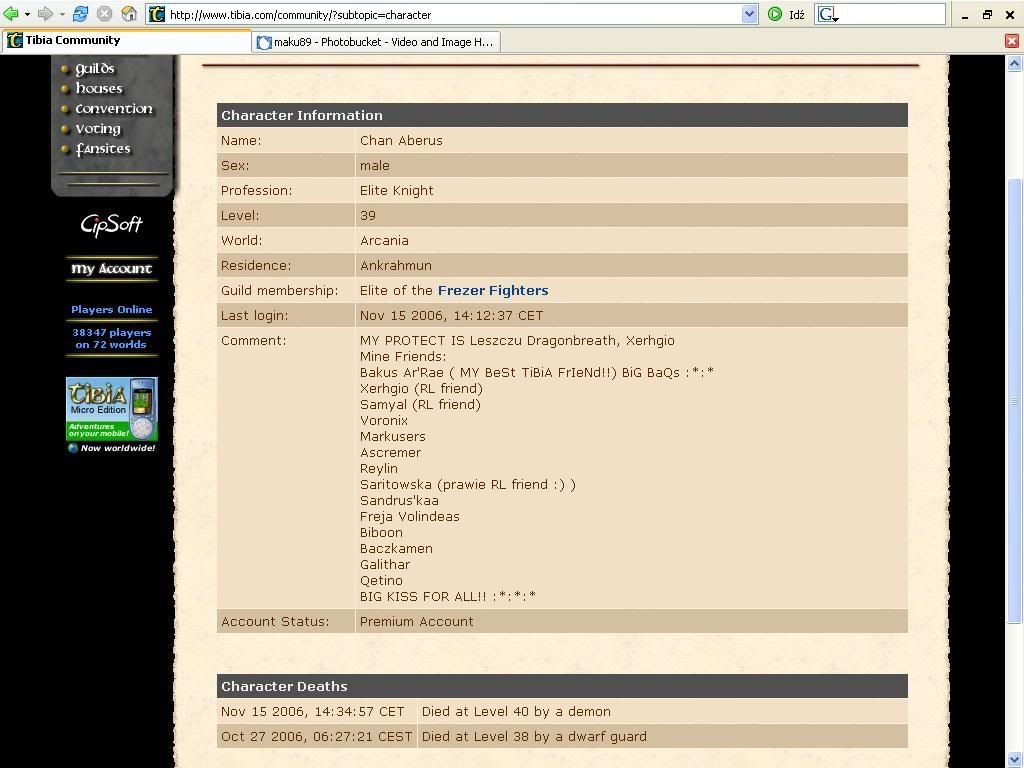Open the back-button history dropdown arrow
This screenshot has width=1024, height=768.
27,14
